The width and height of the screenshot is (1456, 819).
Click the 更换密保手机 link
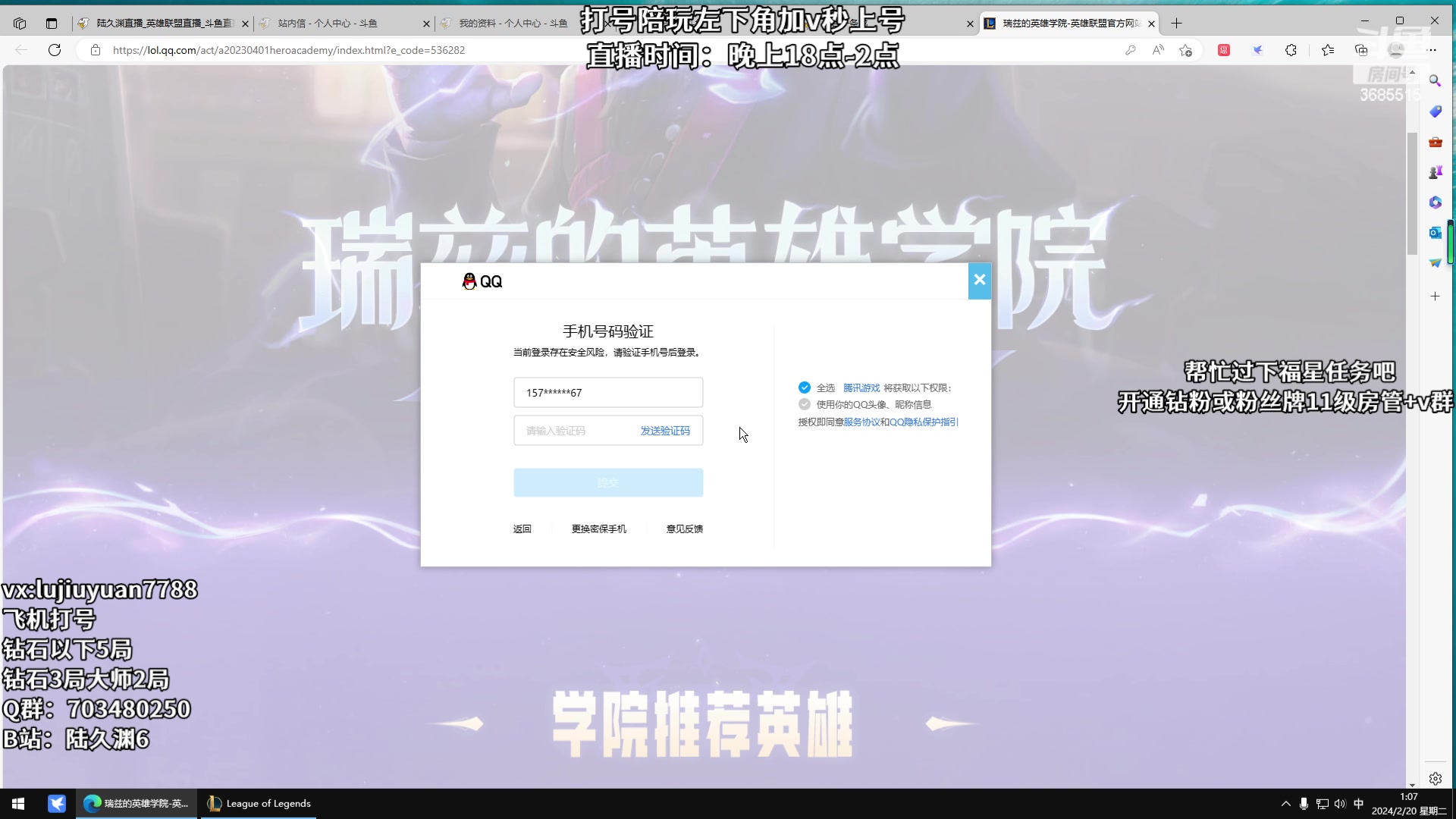599,529
